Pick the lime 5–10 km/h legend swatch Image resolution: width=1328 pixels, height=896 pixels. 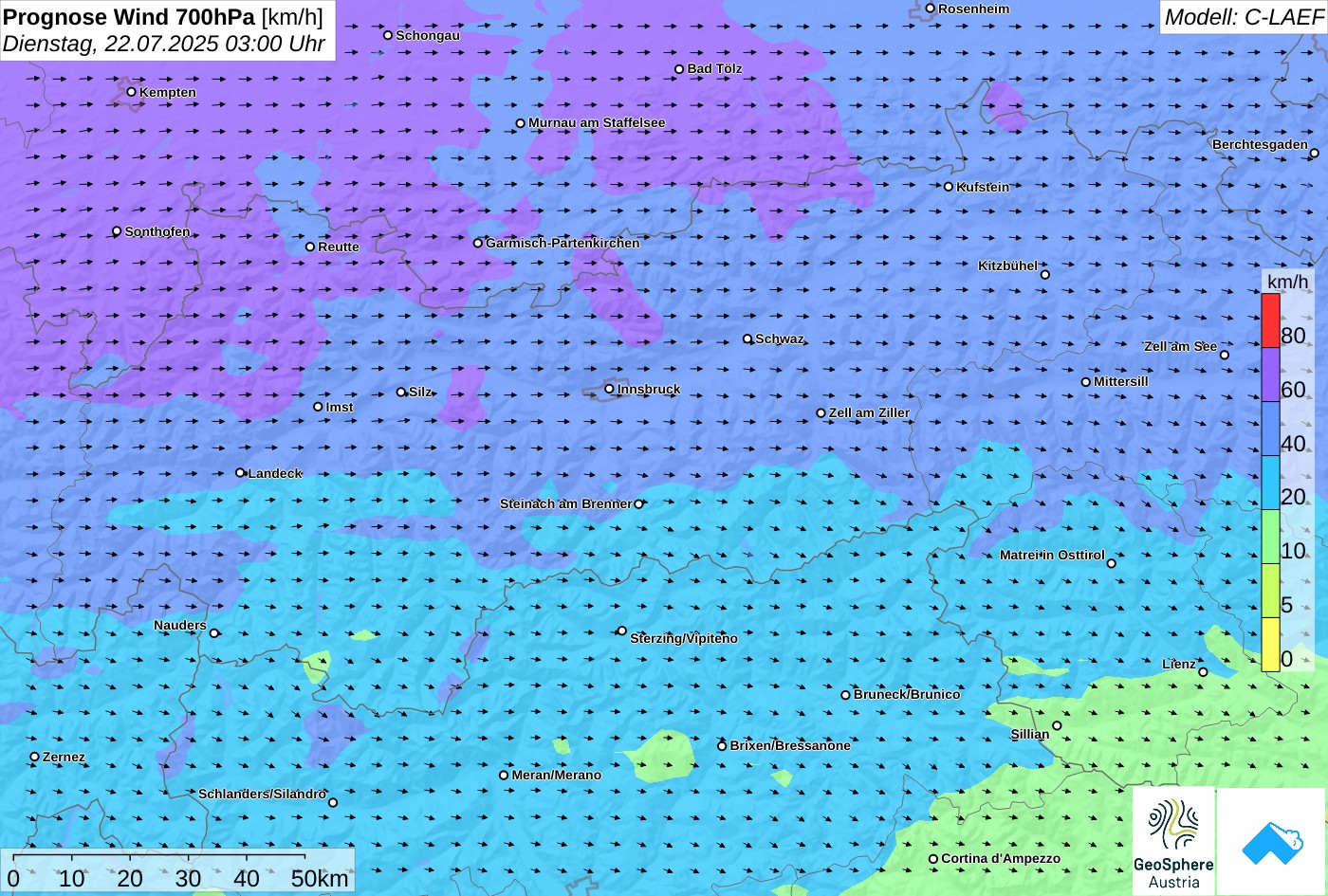tap(1270, 591)
